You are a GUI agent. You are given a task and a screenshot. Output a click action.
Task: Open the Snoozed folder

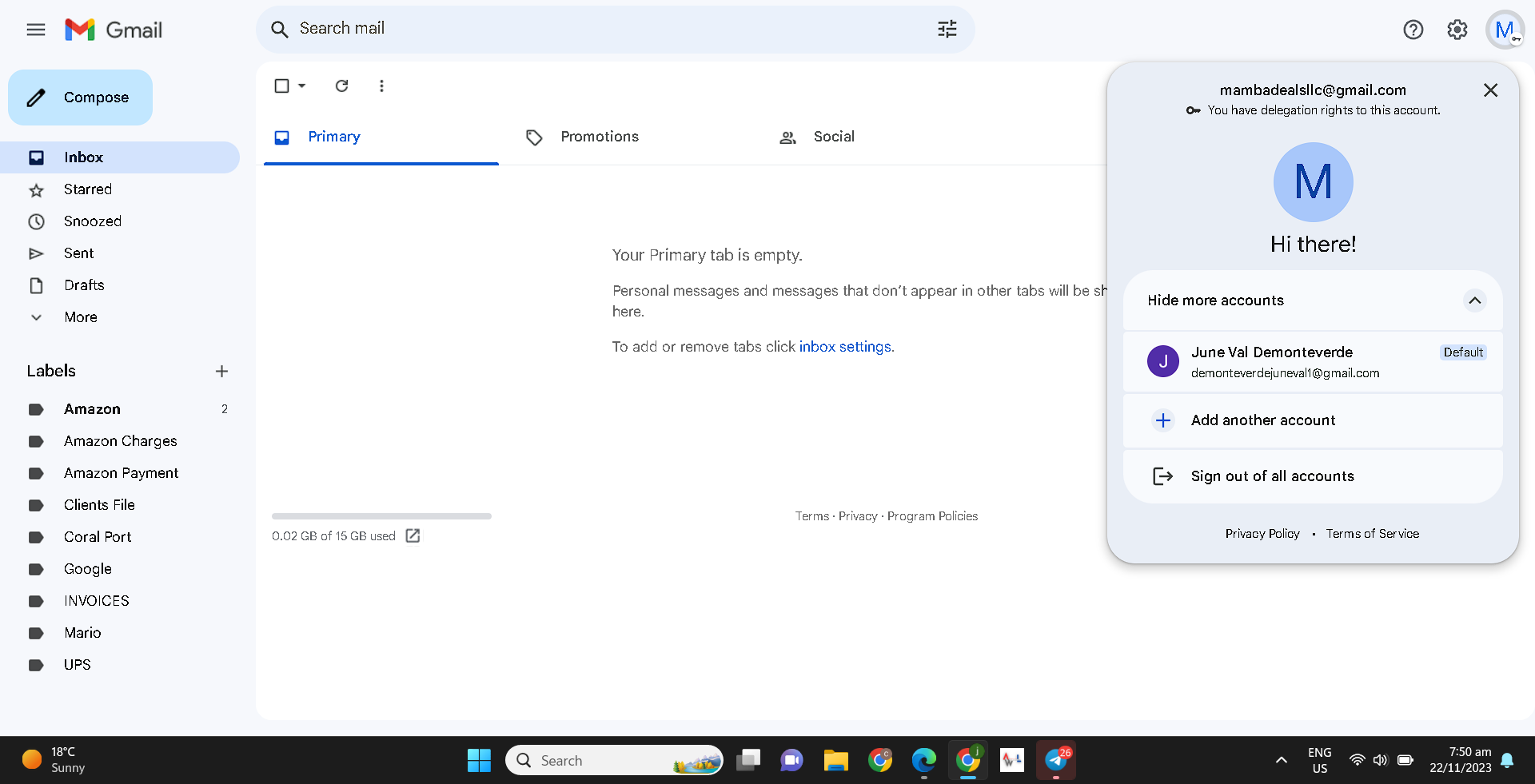tap(120, 221)
